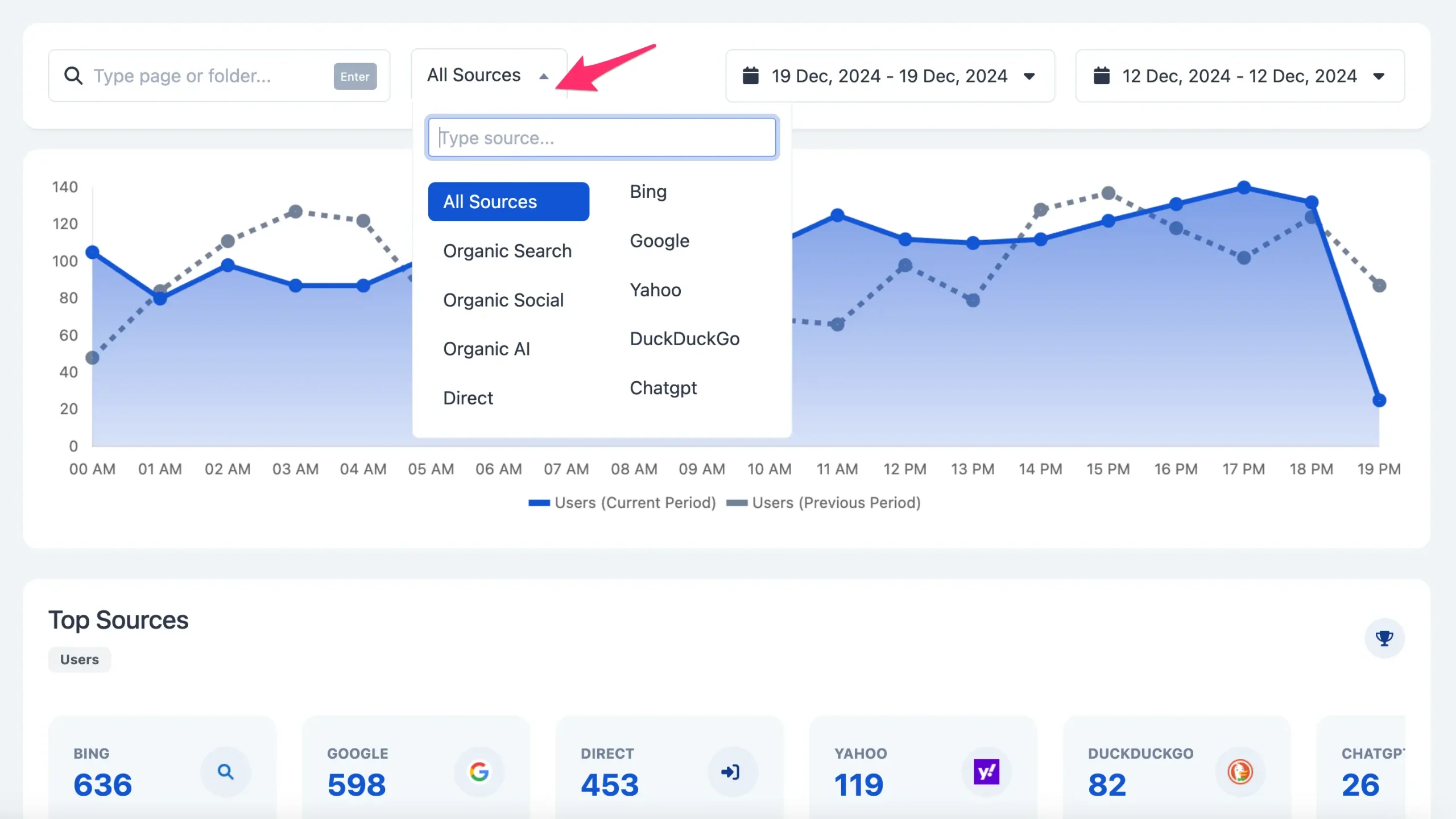The height and width of the screenshot is (819, 1456).
Task: Select Chatgpt as traffic source filter
Action: 663,387
